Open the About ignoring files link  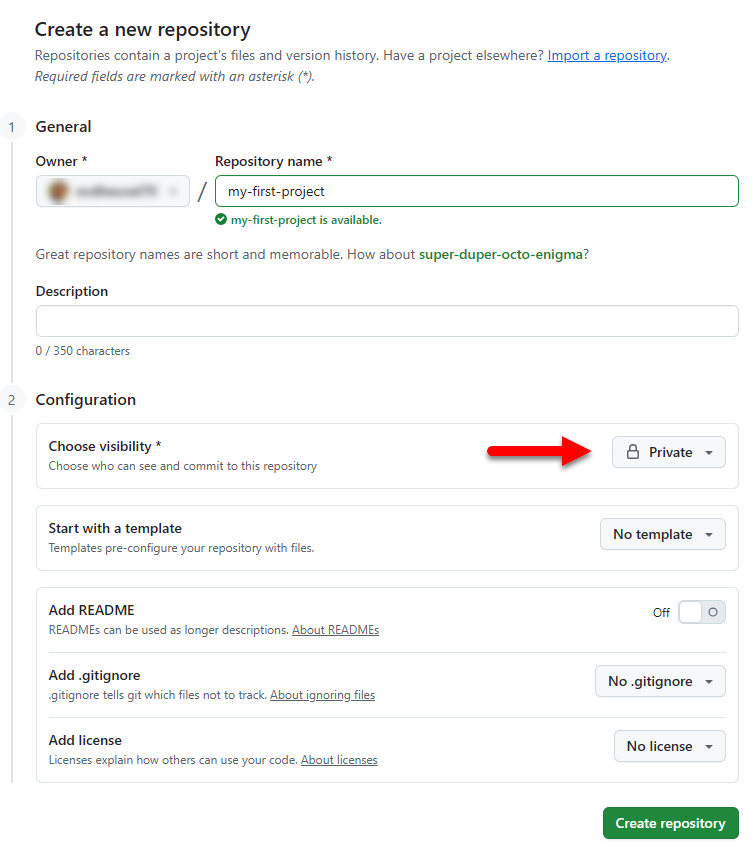[322, 695]
